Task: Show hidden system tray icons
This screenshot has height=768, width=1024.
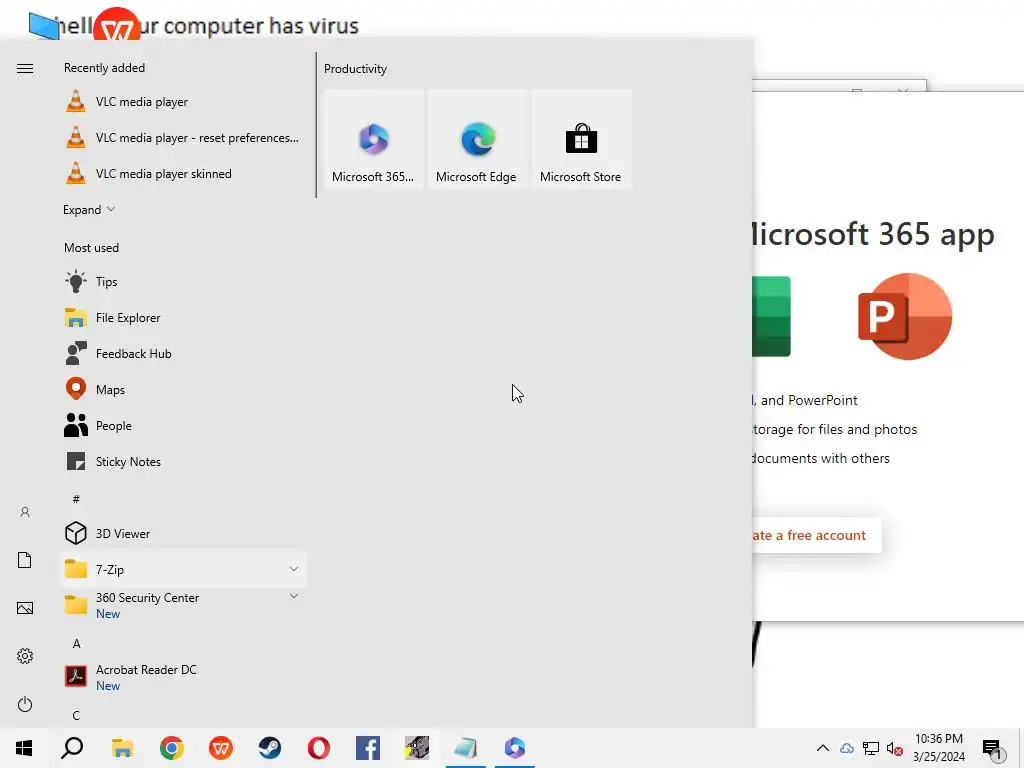Action: pos(823,748)
